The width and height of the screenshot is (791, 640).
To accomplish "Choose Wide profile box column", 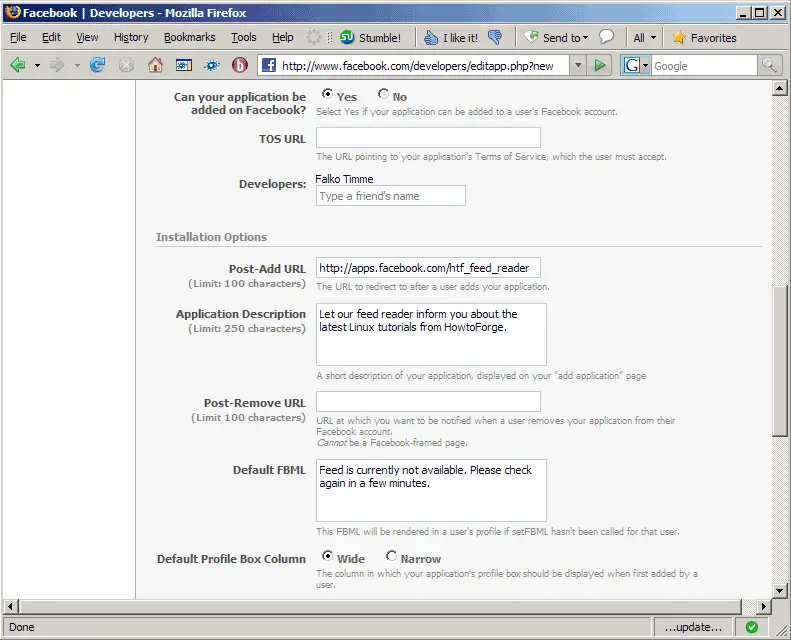I will 327,556.
